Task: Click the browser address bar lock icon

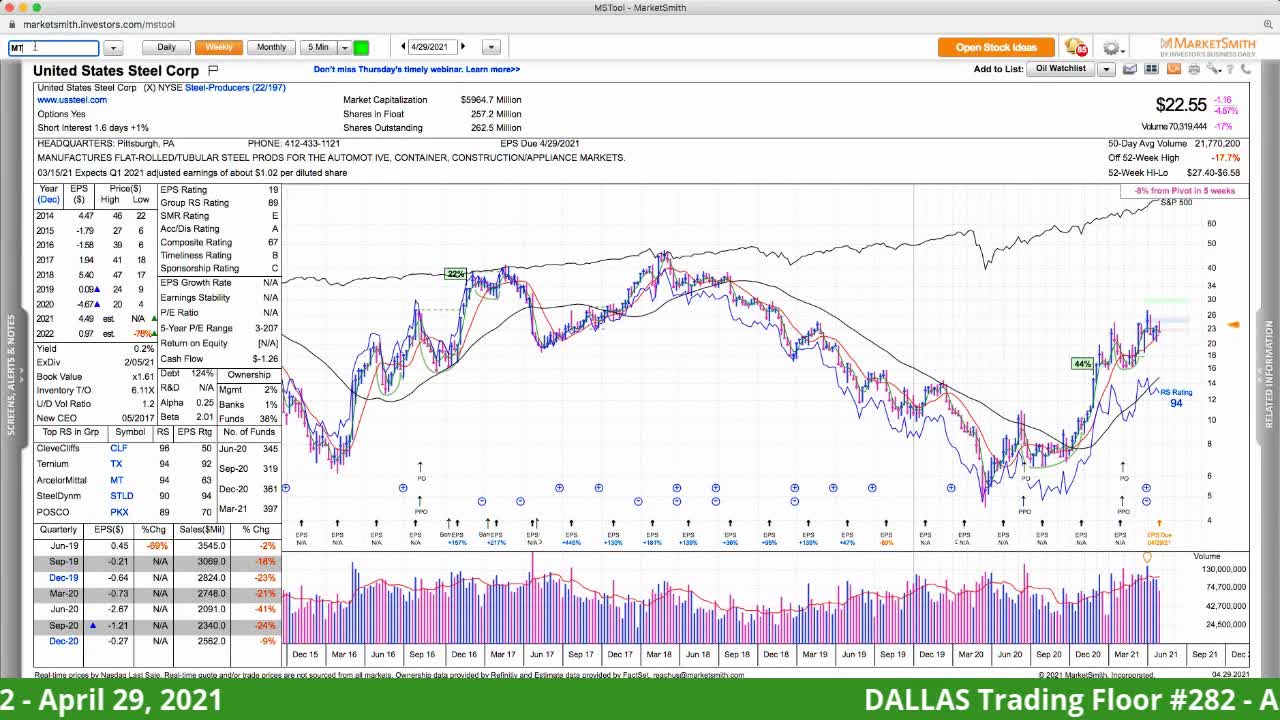Action: (x=12, y=24)
